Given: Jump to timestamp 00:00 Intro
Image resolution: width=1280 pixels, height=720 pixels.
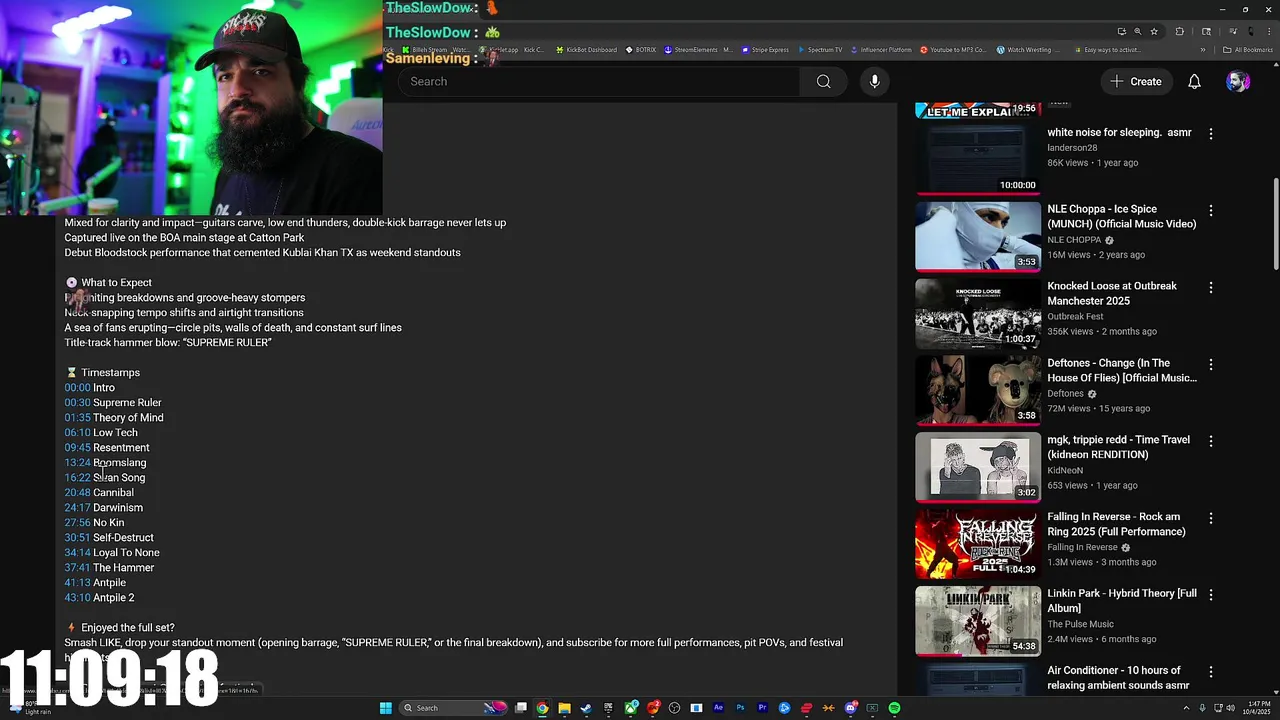Looking at the screenshot, I should coord(77,387).
